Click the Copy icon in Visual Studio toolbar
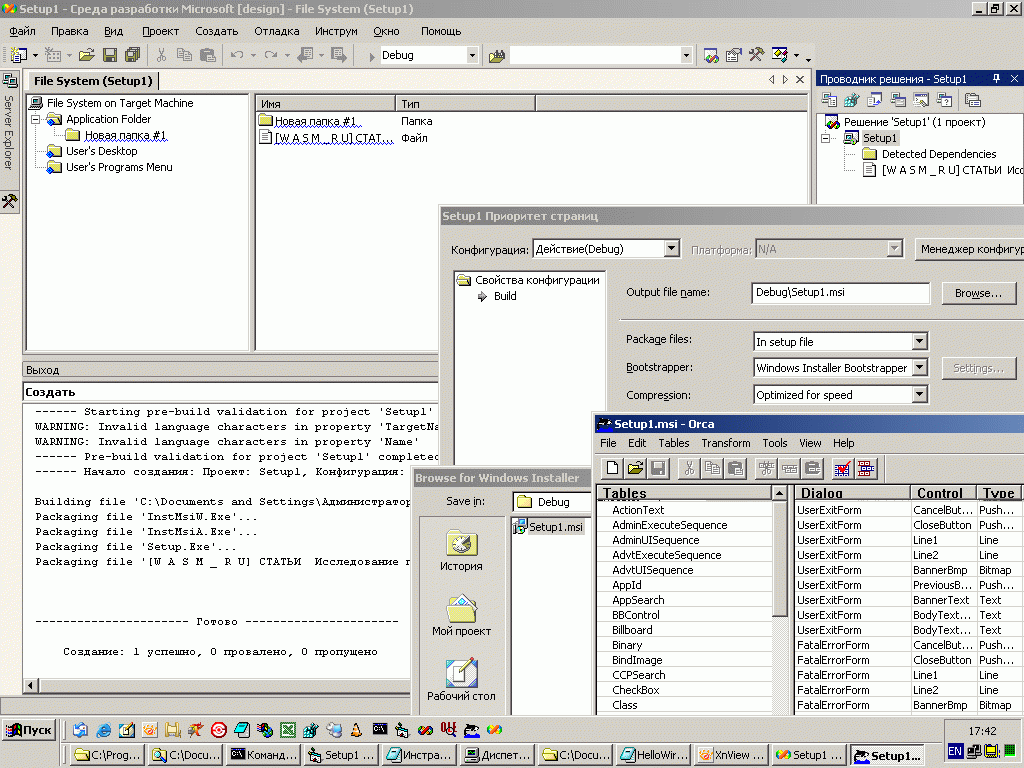1024x768 pixels. point(185,56)
